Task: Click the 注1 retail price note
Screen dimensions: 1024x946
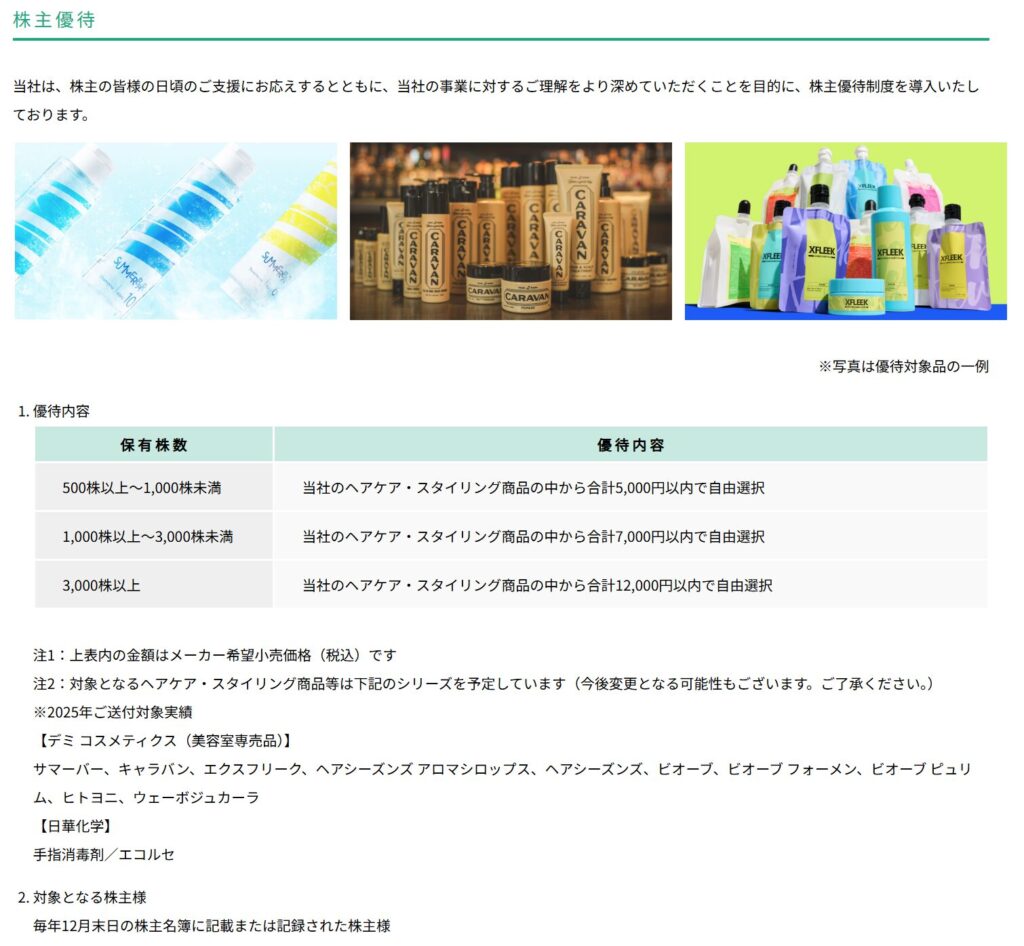Action: (x=215, y=655)
